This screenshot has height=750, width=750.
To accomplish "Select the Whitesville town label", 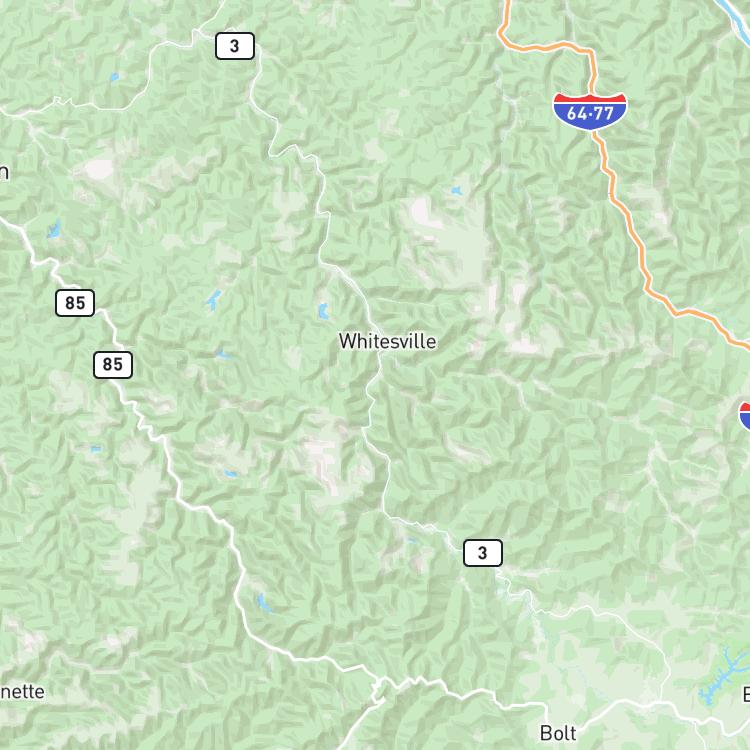I will tap(387, 341).
